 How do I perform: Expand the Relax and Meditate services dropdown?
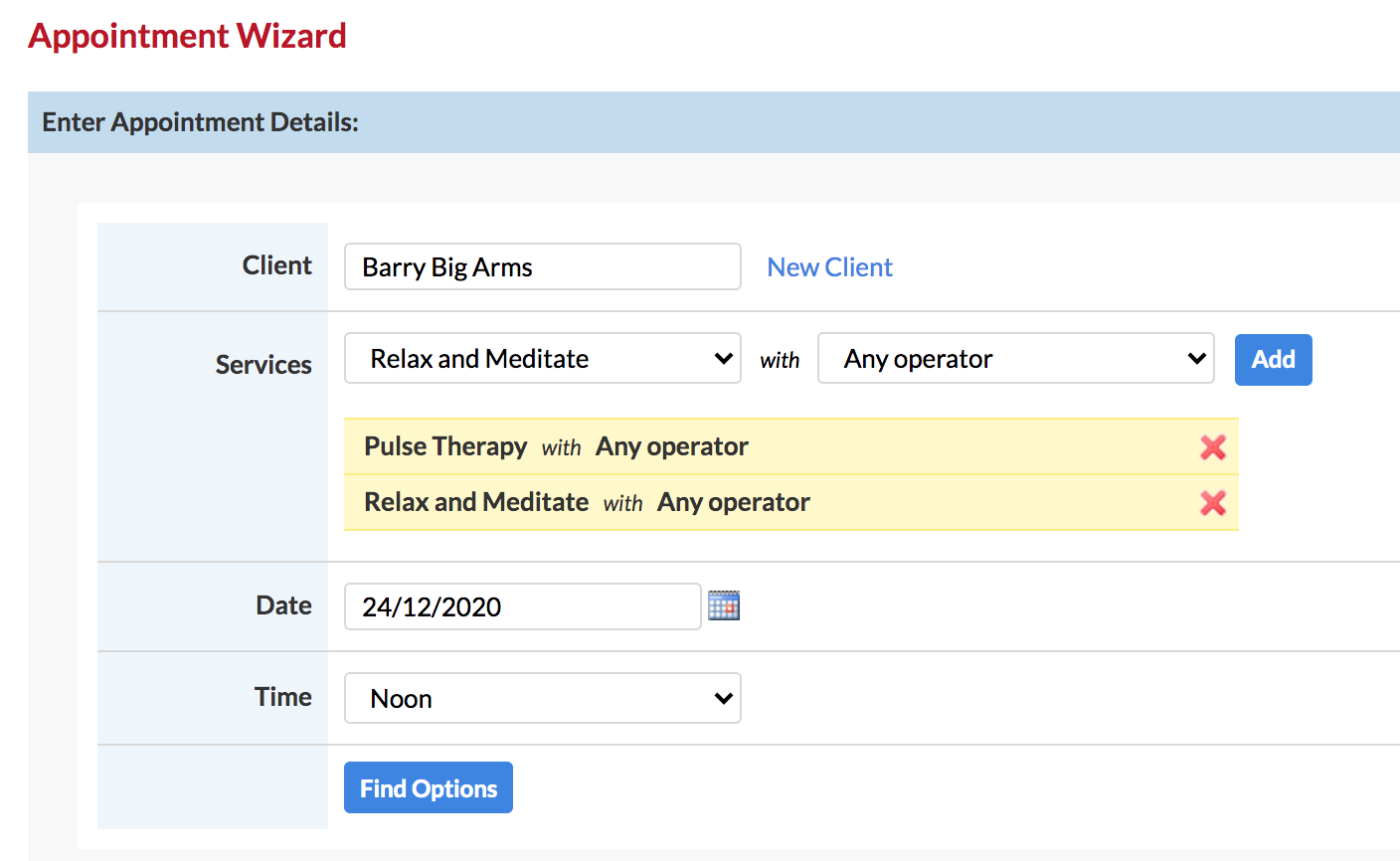(x=543, y=358)
